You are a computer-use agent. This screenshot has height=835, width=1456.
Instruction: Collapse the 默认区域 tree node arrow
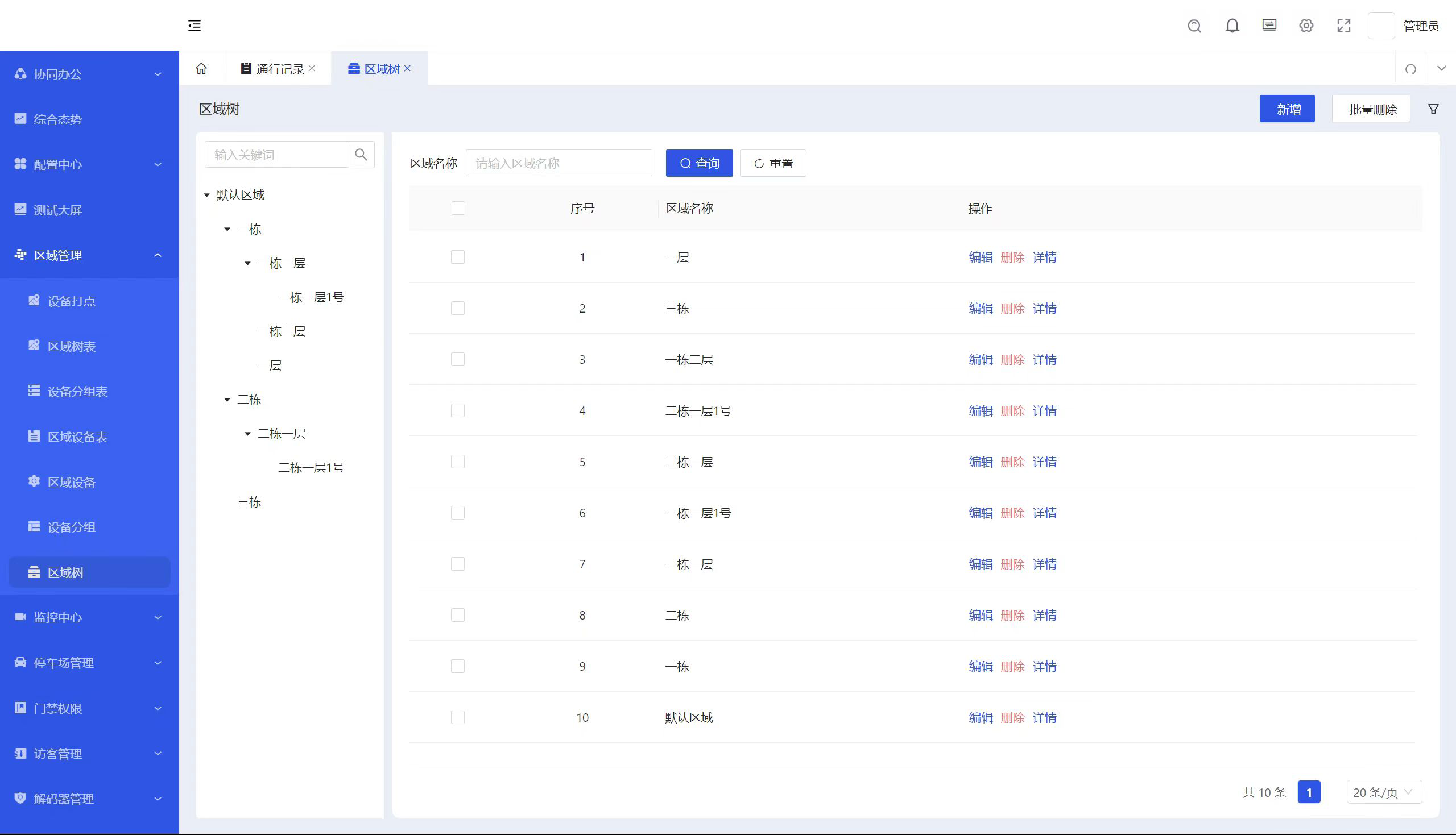click(x=206, y=196)
